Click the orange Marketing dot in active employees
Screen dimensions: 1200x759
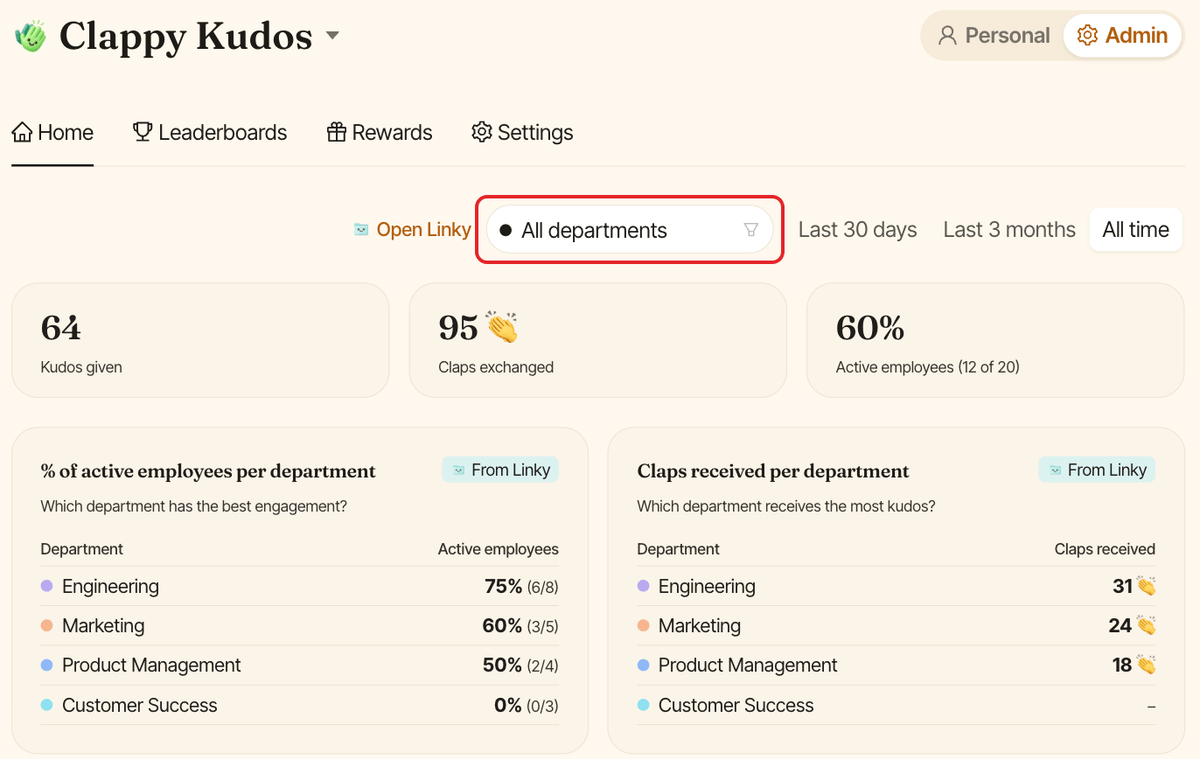pos(46,626)
